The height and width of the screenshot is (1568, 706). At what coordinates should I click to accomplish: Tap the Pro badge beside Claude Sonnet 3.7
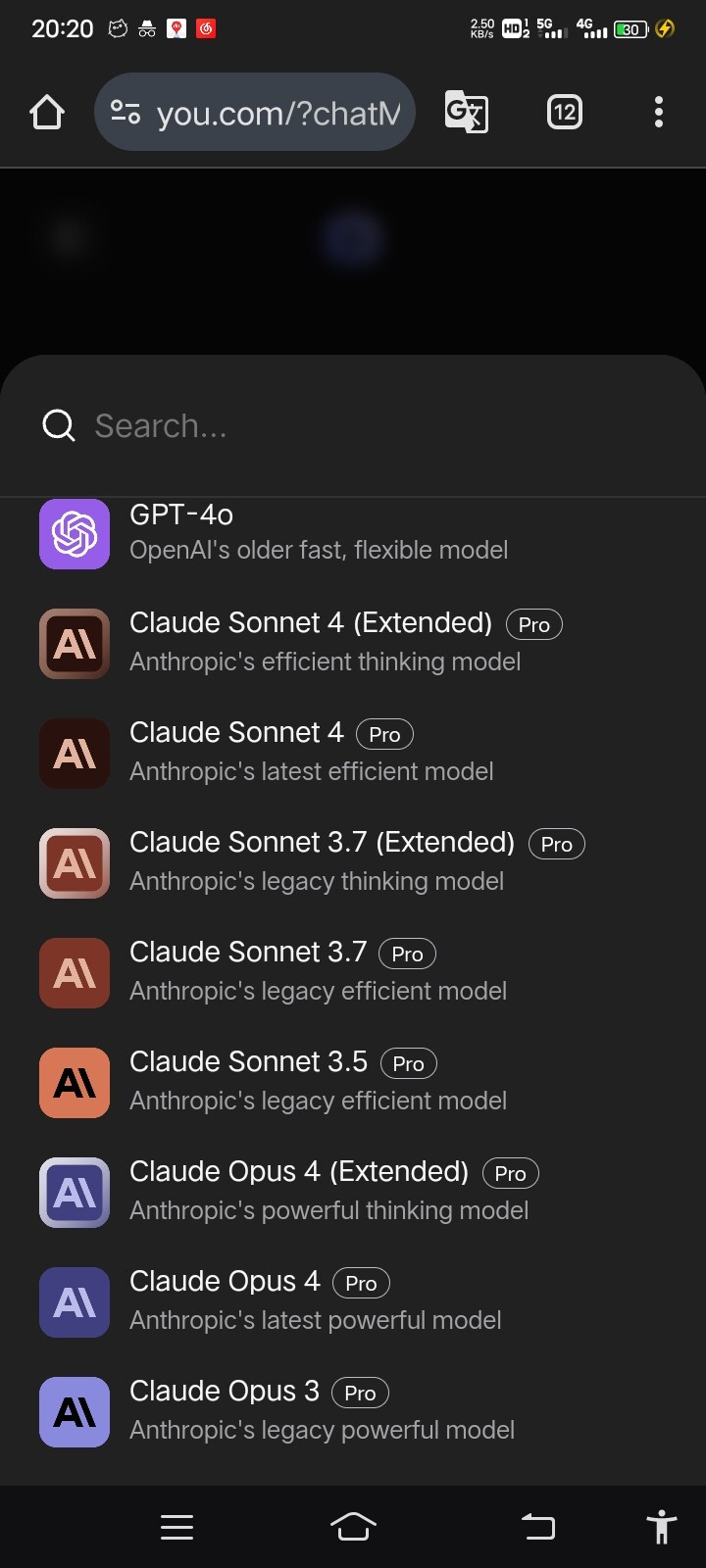coord(407,954)
